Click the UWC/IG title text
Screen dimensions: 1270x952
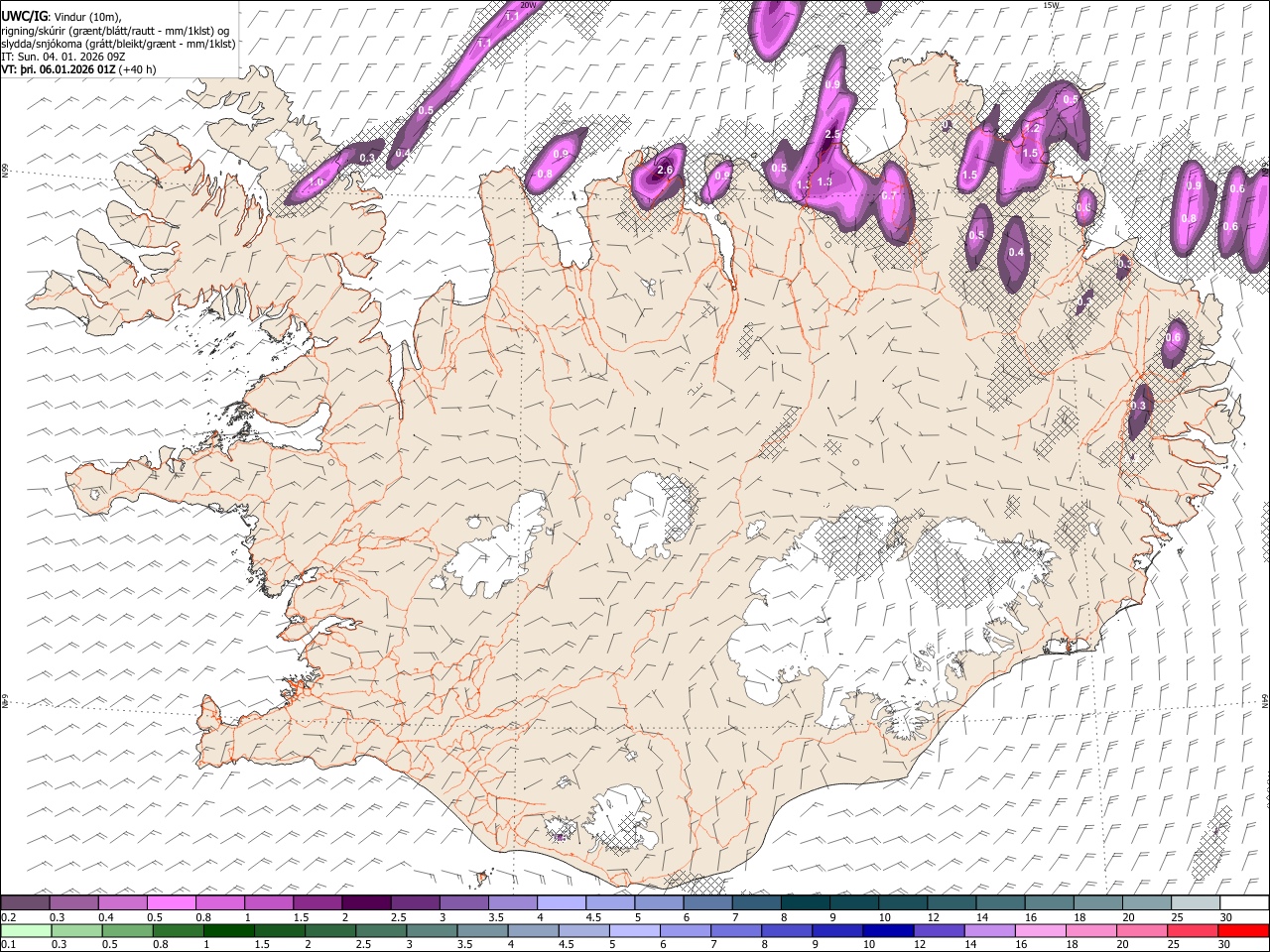[x=24, y=16]
